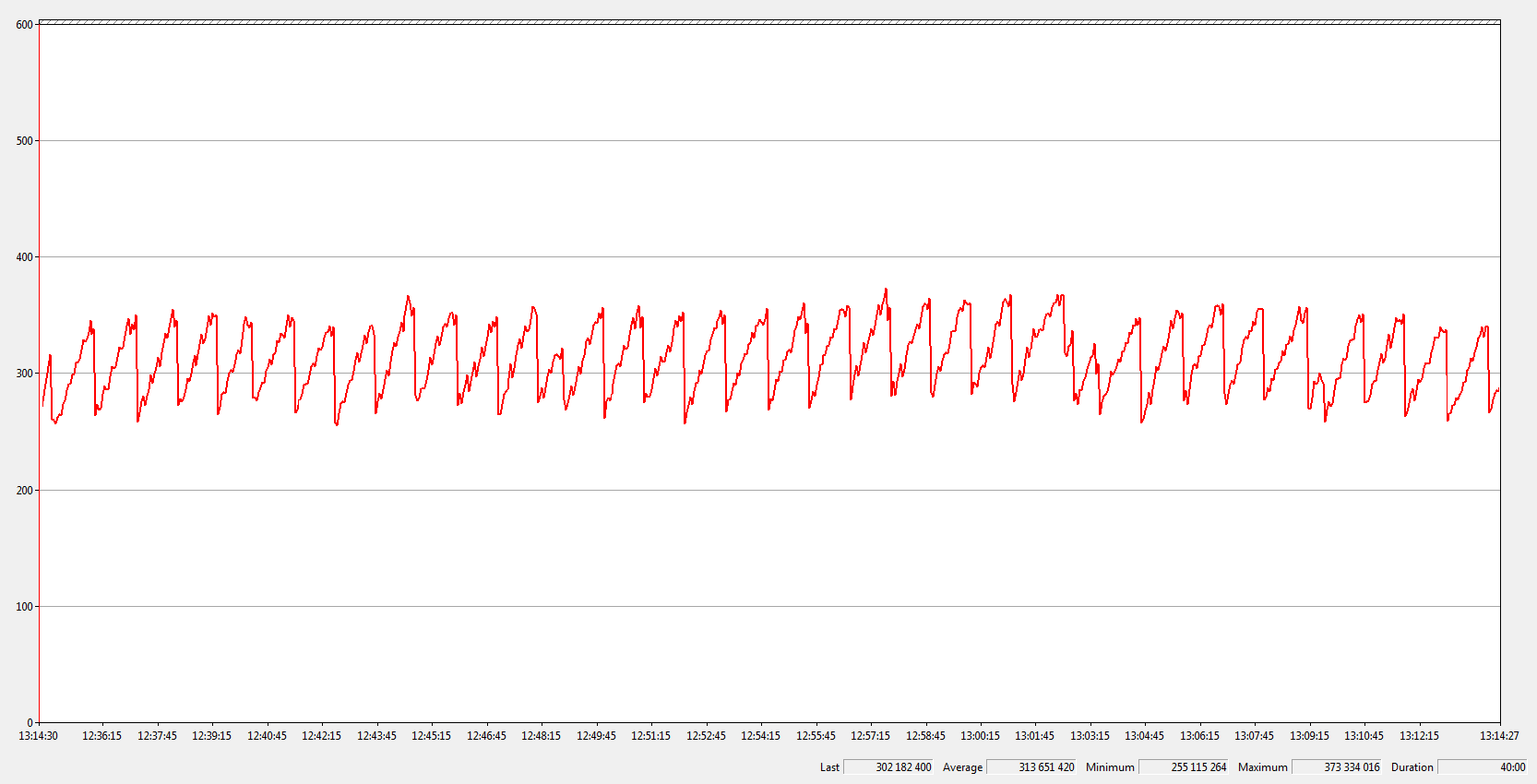
Task: Click the 12:51:15 time axis label
Action: point(651,736)
